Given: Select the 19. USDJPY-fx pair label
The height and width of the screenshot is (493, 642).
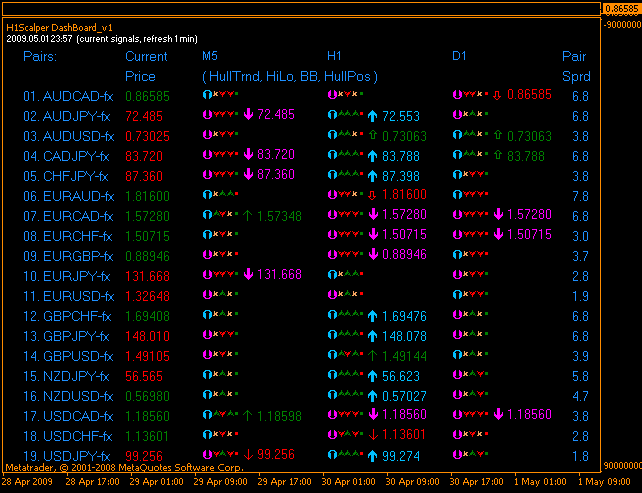Looking at the screenshot, I should coord(67,456).
